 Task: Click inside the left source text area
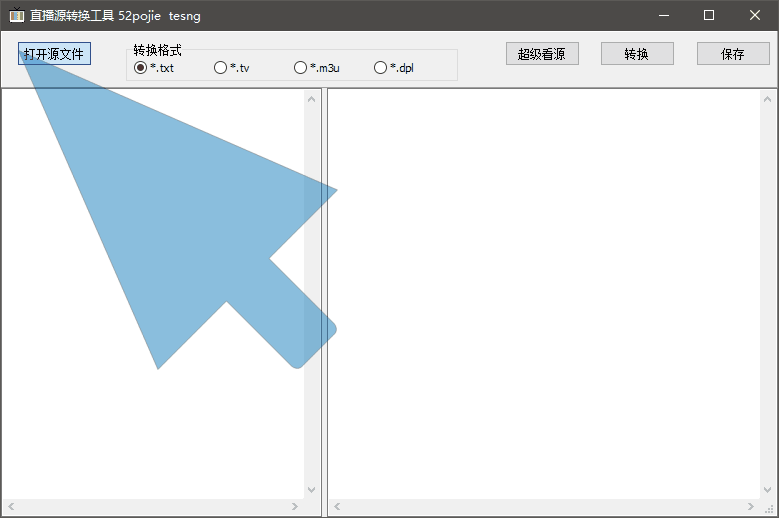(153, 295)
